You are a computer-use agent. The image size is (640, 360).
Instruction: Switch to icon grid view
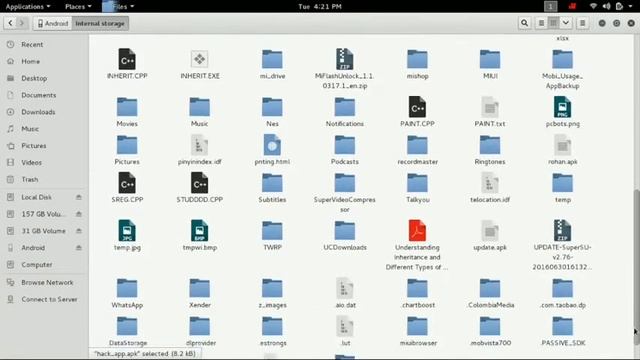tap(553, 23)
